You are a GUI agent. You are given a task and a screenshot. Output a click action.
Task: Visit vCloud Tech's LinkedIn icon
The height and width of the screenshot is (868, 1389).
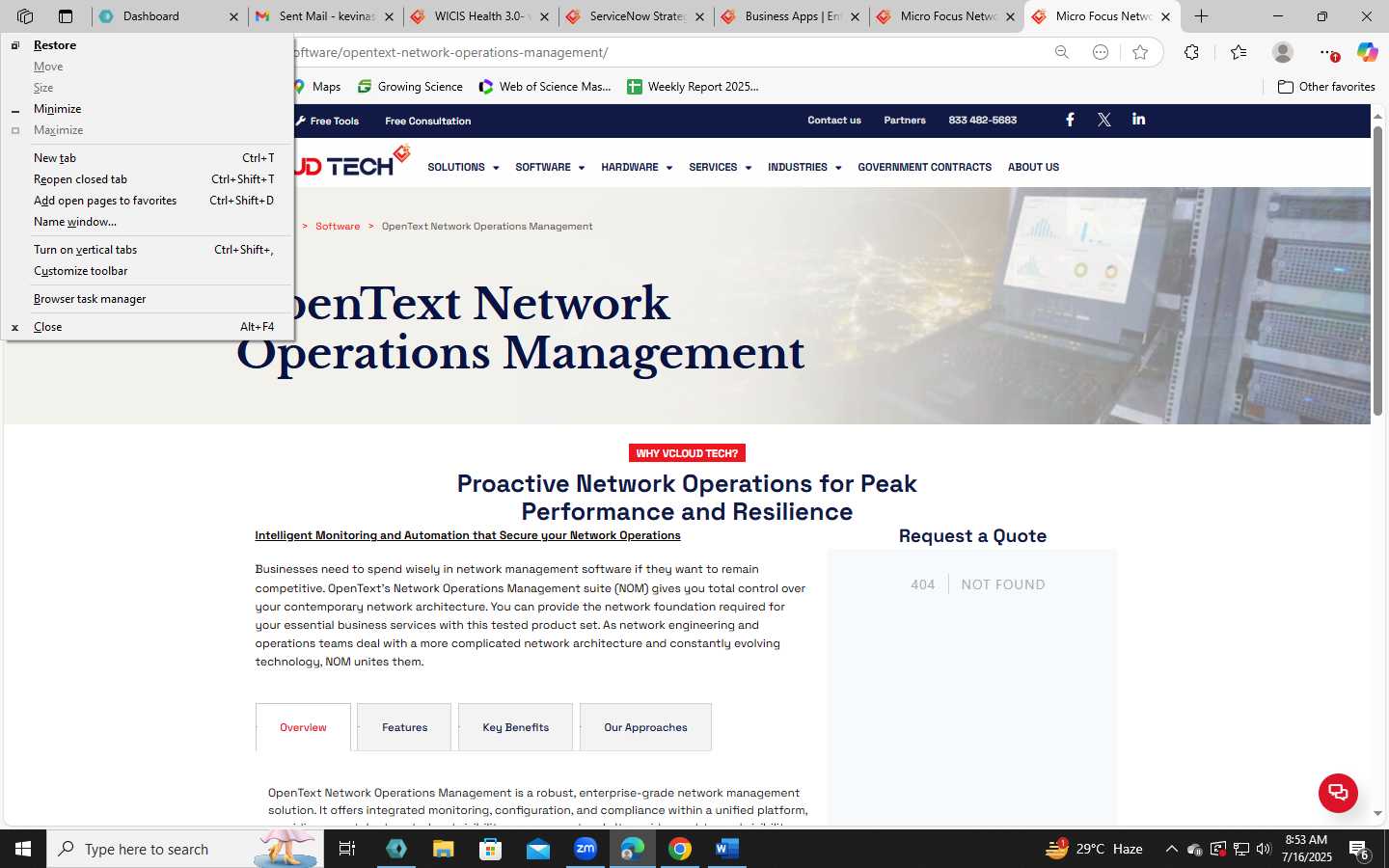tap(1139, 120)
